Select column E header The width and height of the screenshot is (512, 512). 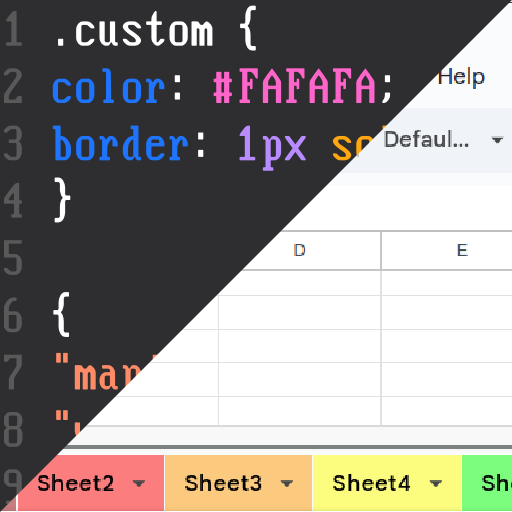tap(462, 250)
